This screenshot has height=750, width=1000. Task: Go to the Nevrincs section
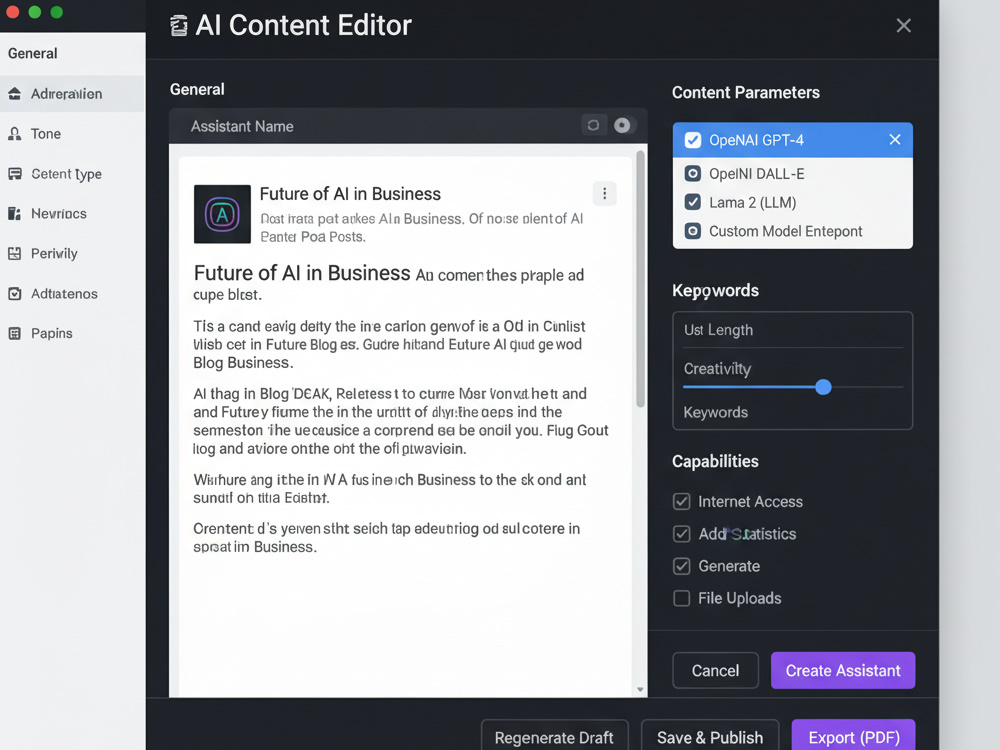[73, 214]
